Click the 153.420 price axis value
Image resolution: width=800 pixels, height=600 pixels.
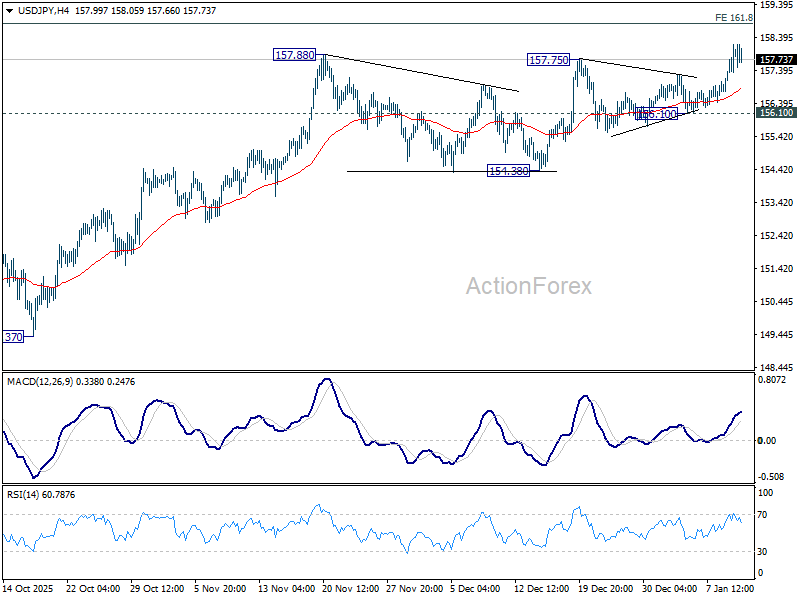[776, 203]
